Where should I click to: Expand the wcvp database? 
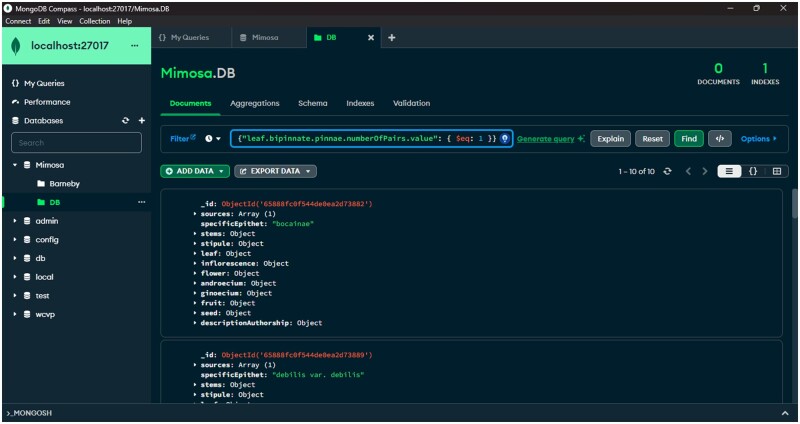pyautogui.click(x=15, y=314)
